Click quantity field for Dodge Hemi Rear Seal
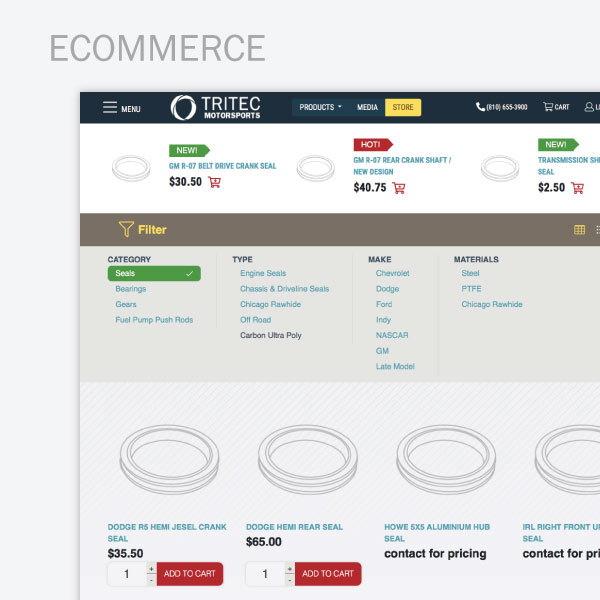Viewport: 600px width, 600px height. click(266, 574)
